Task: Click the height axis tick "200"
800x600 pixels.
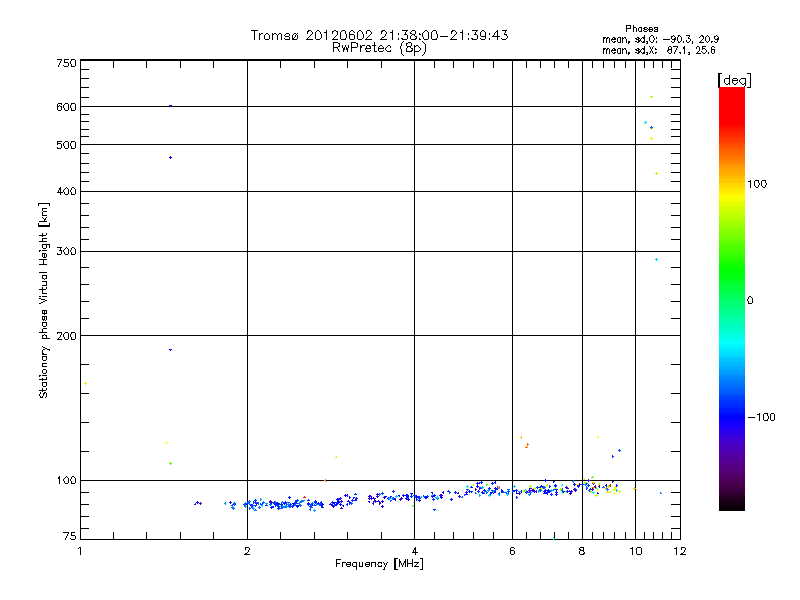Action: point(66,336)
